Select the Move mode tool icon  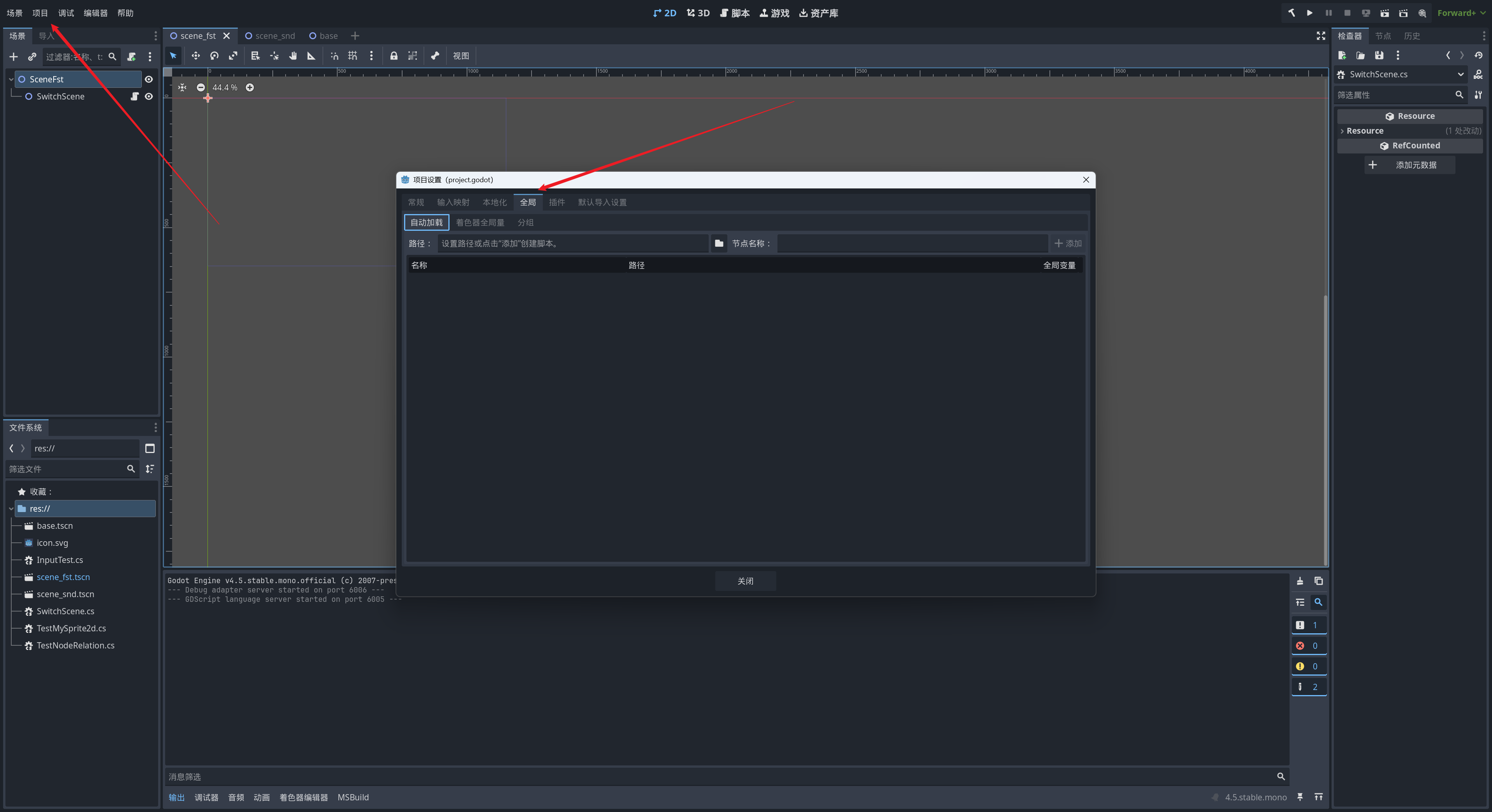[196, 56]
